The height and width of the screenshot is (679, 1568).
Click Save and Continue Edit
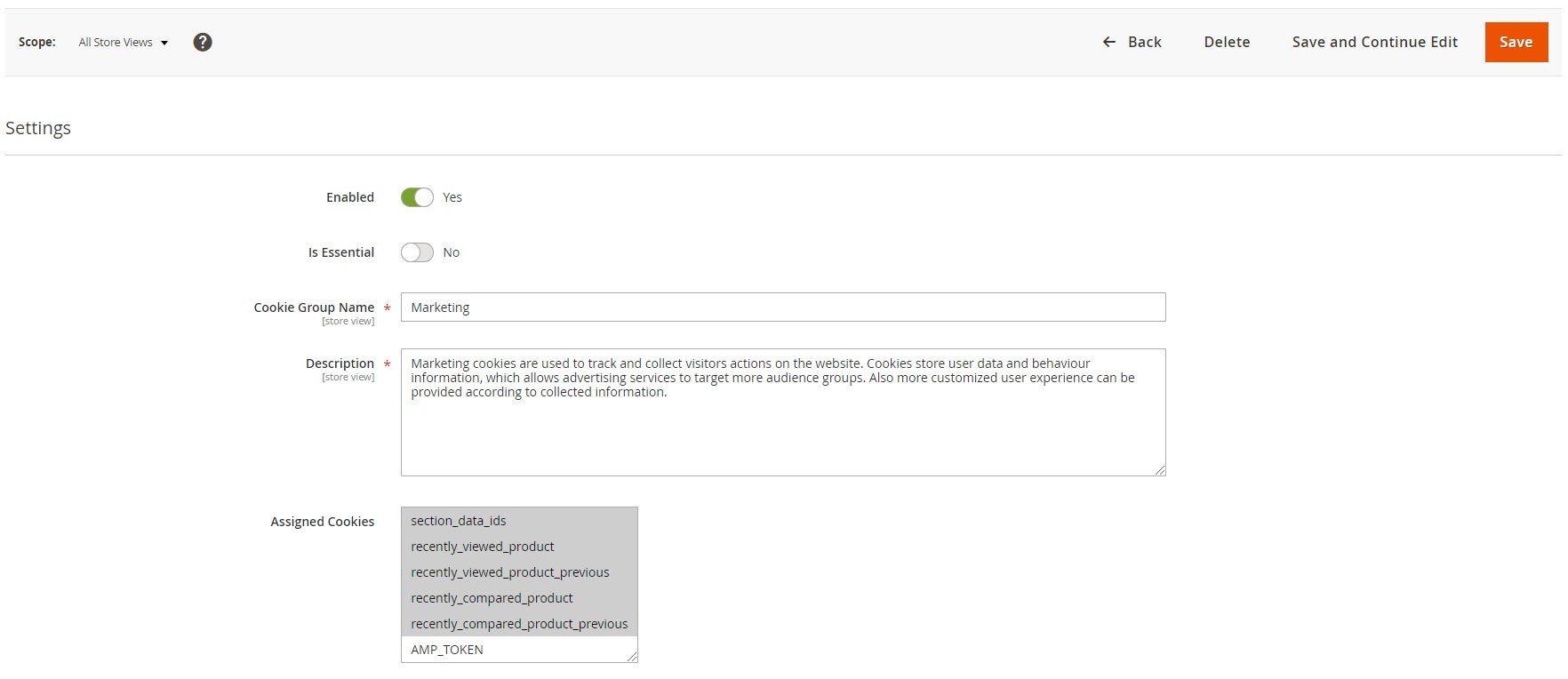coord(1374,42)
